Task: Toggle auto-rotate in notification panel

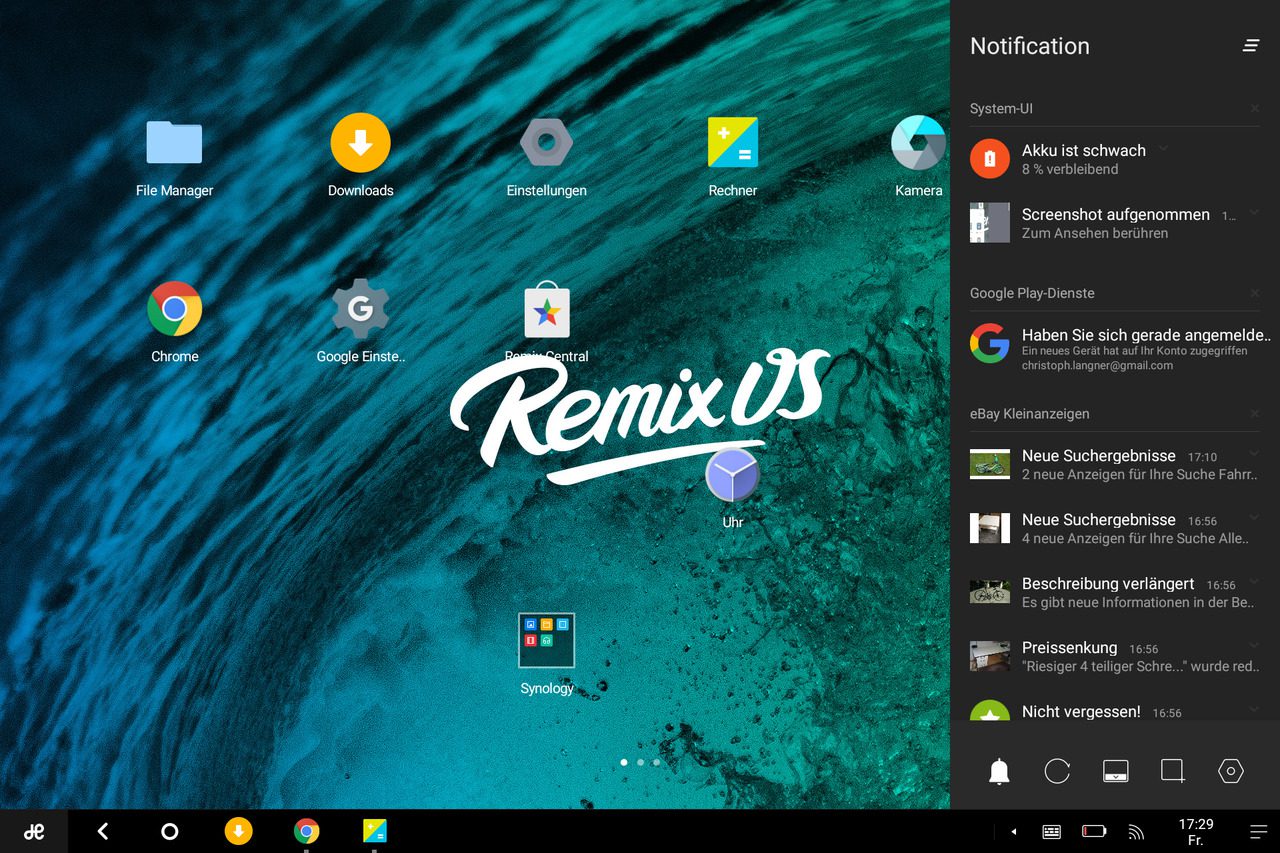Action: click(x=1057, y=771)
